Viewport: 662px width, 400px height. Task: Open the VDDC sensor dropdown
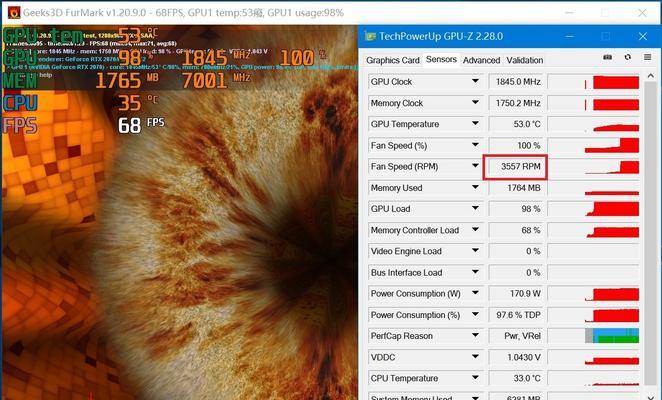475,356
